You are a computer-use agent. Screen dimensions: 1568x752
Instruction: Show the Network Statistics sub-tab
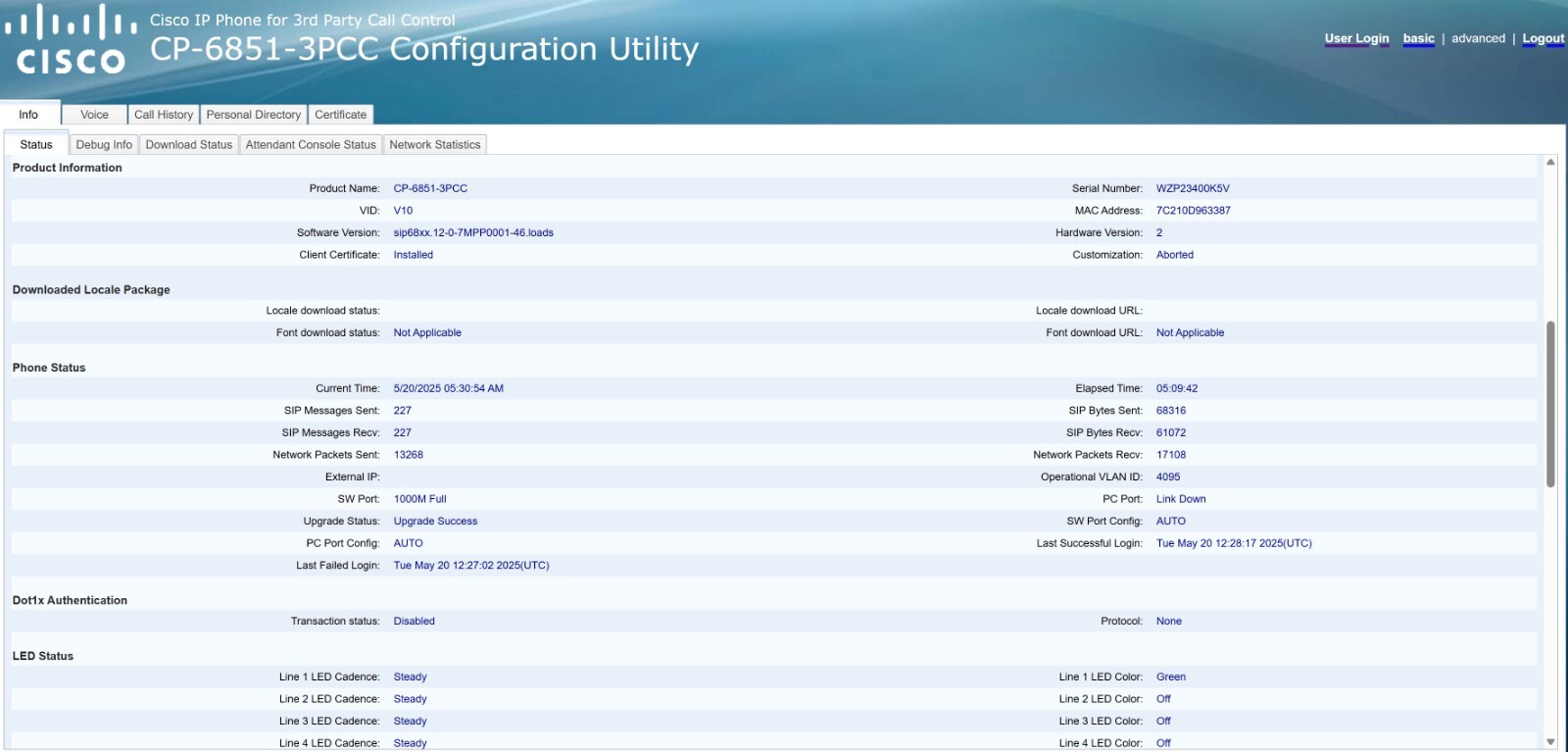435,144
